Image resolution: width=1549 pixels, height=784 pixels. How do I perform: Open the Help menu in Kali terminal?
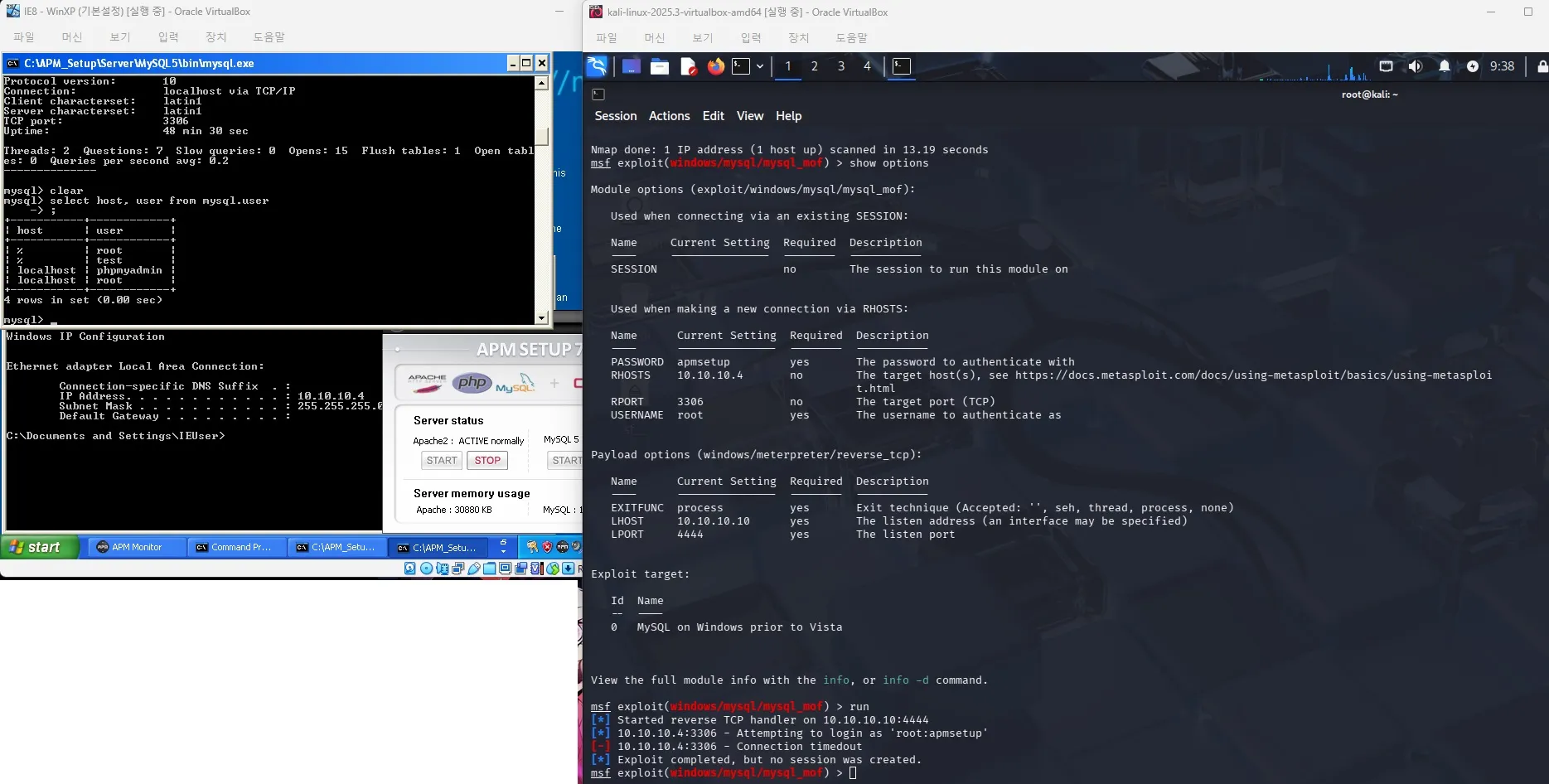[788, 116]
